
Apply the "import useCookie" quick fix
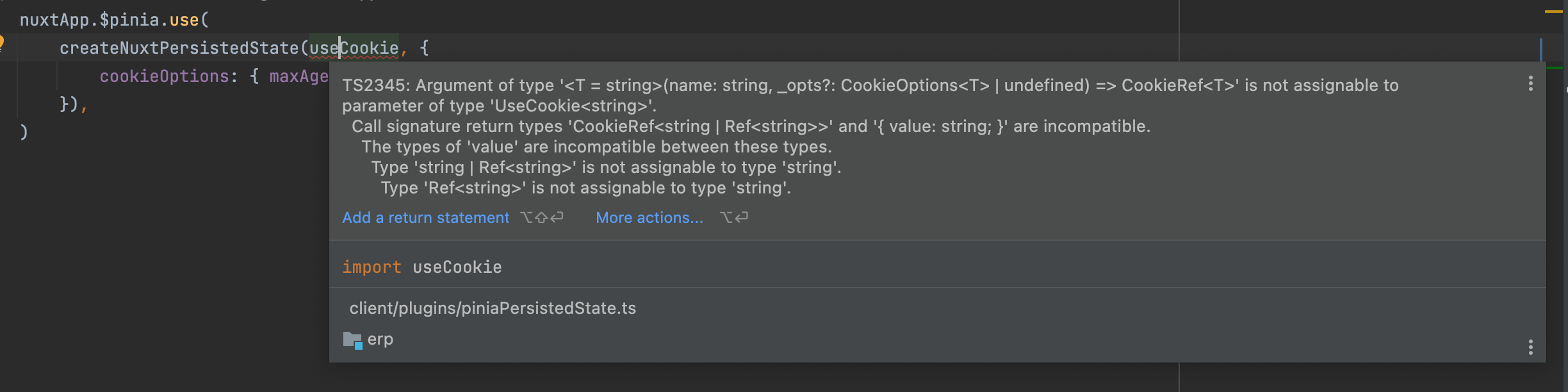tap(422, 267)
